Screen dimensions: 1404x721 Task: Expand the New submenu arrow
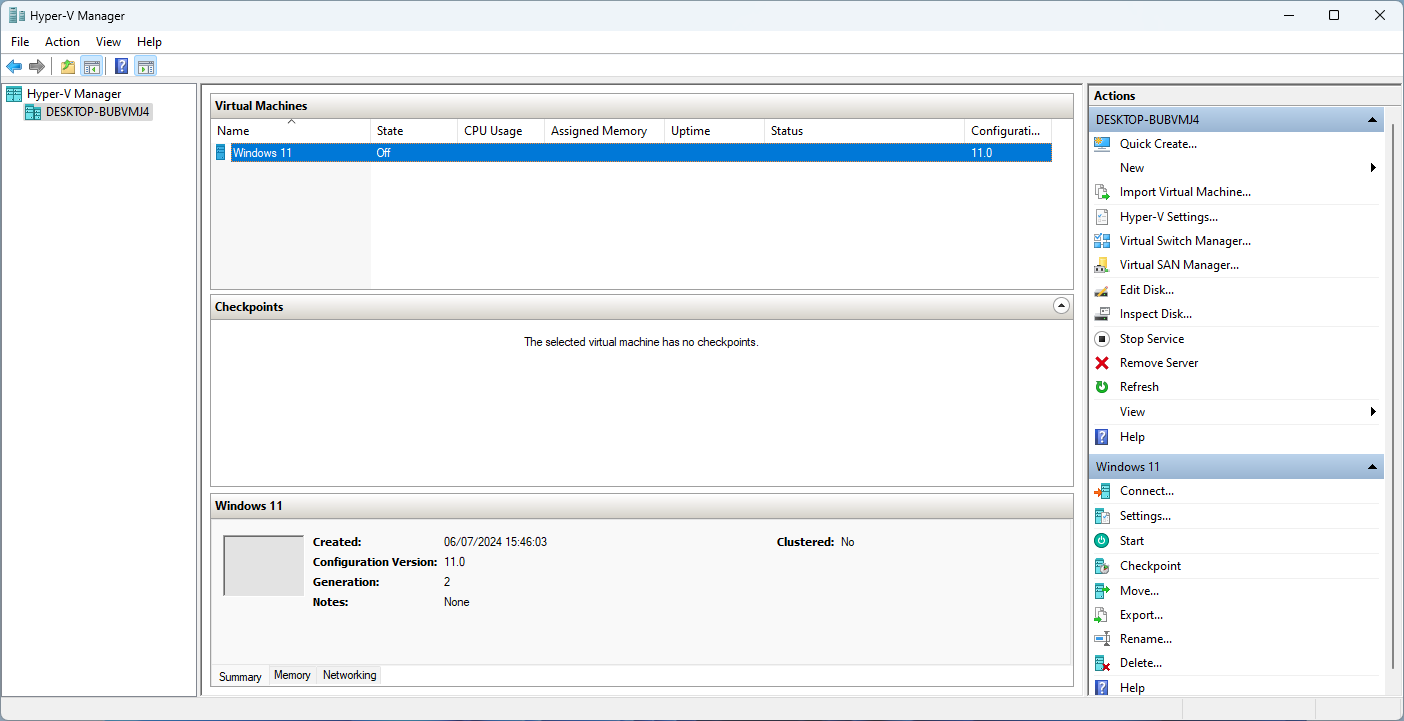pos(1373,168)
